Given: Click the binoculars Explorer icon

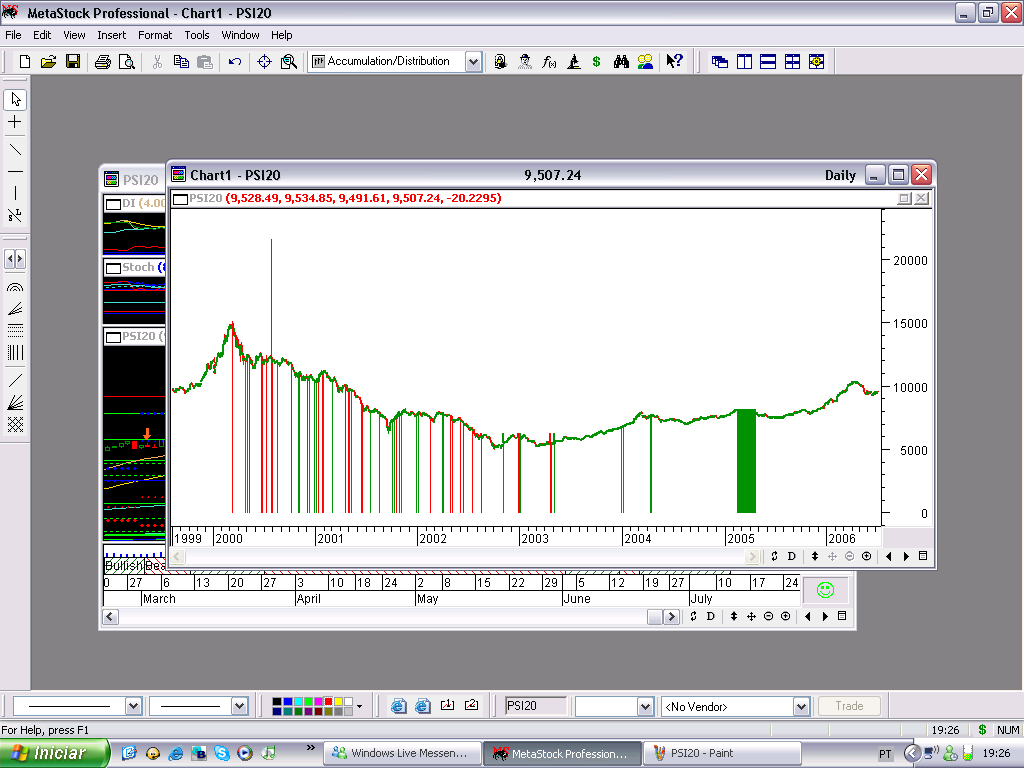Looking at the screenshot, I should pos(621,62).
